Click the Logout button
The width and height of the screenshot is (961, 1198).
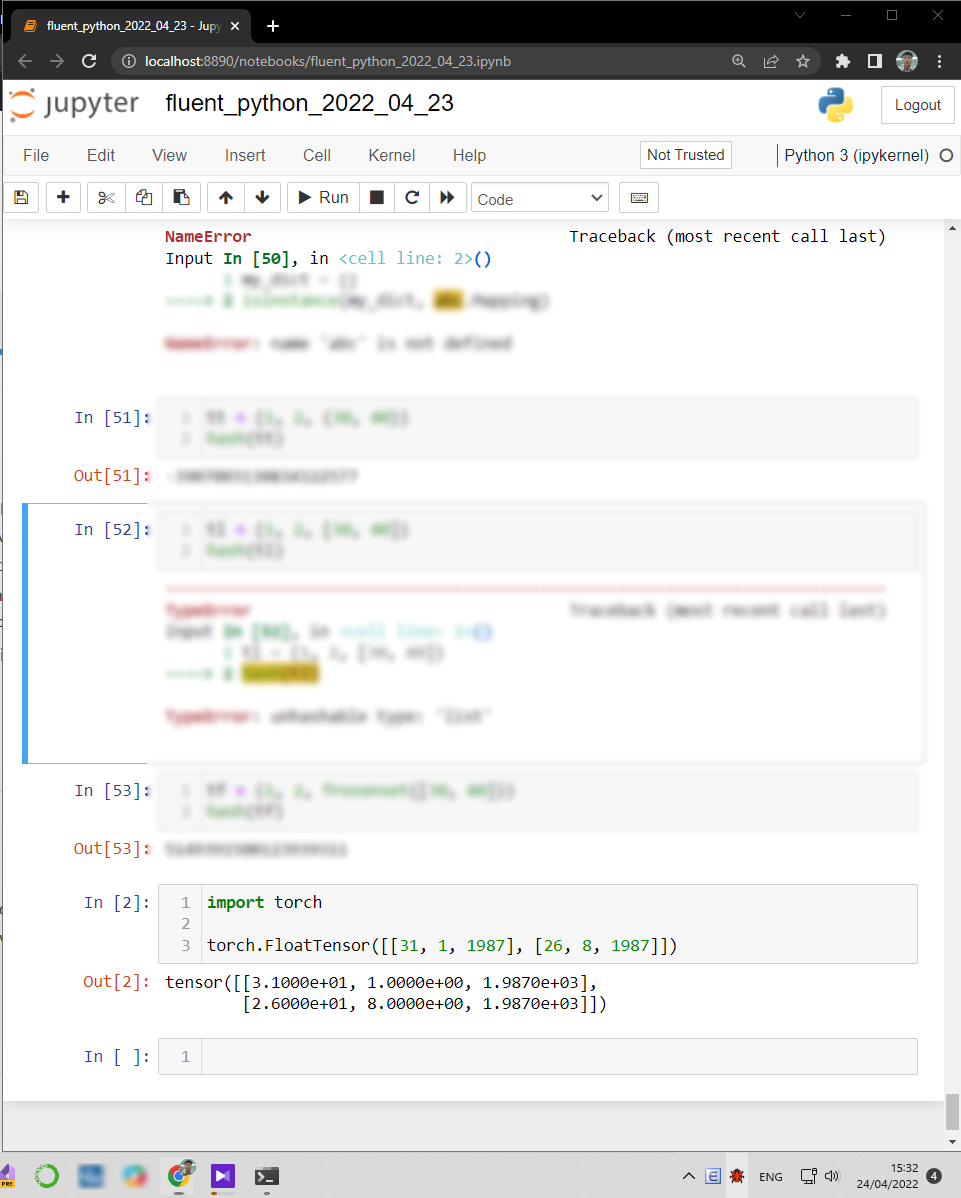(x=917, y=105)
